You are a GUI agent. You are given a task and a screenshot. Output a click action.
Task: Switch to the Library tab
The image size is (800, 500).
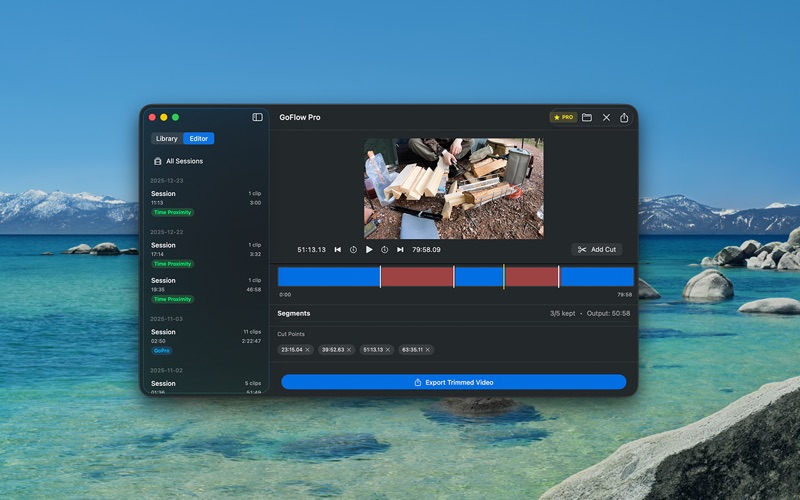(167, 139)
